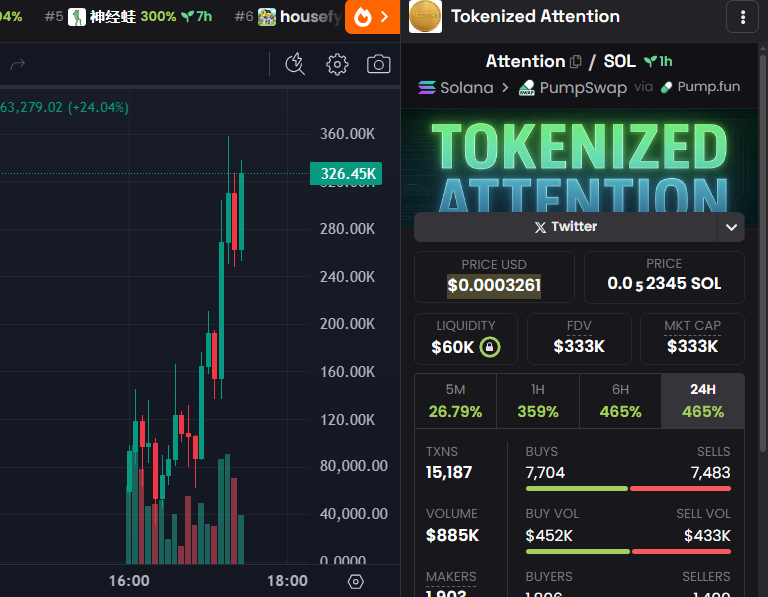768x597 pixels.
Task: Open the trending fire icon button
Action: 372,17
